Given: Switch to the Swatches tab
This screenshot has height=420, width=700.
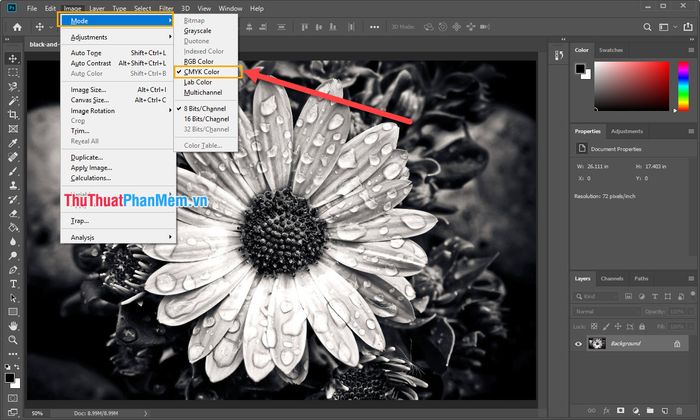Looking at the screenshot, I should point(611,50).
